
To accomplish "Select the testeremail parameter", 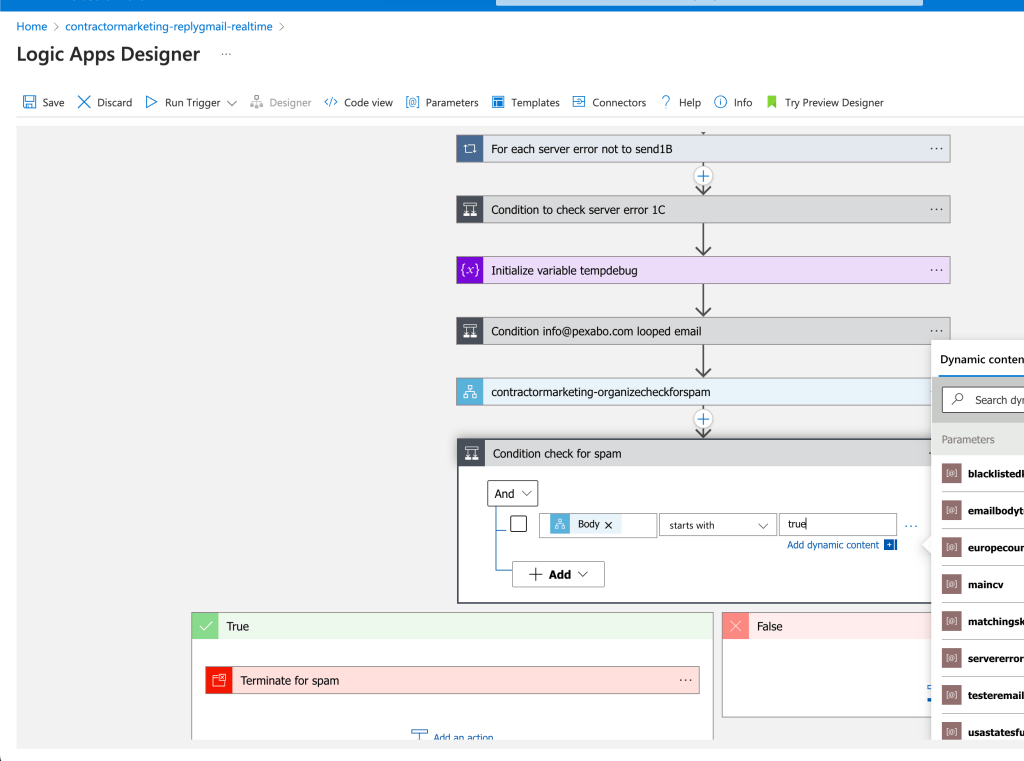I will (983, 695).
